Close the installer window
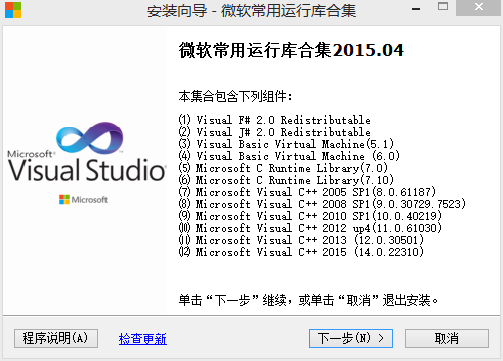 (x=479, y=7)
